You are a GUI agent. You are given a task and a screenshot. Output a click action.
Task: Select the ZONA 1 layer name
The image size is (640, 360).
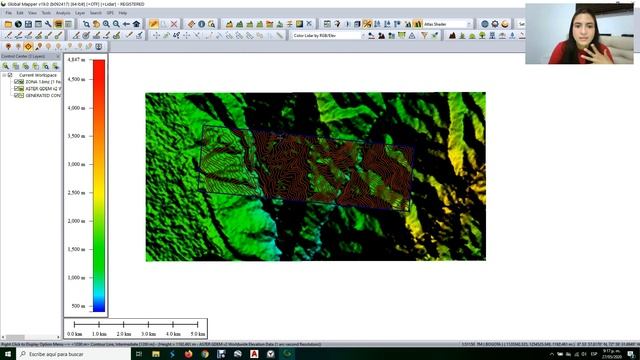tap(43, 82)
